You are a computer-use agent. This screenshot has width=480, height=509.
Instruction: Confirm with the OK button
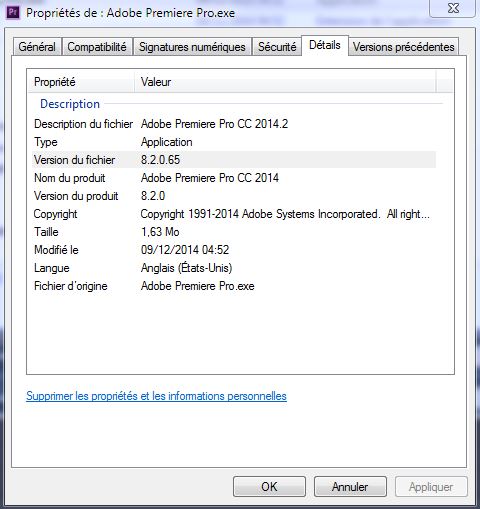(x=269, y=487)
